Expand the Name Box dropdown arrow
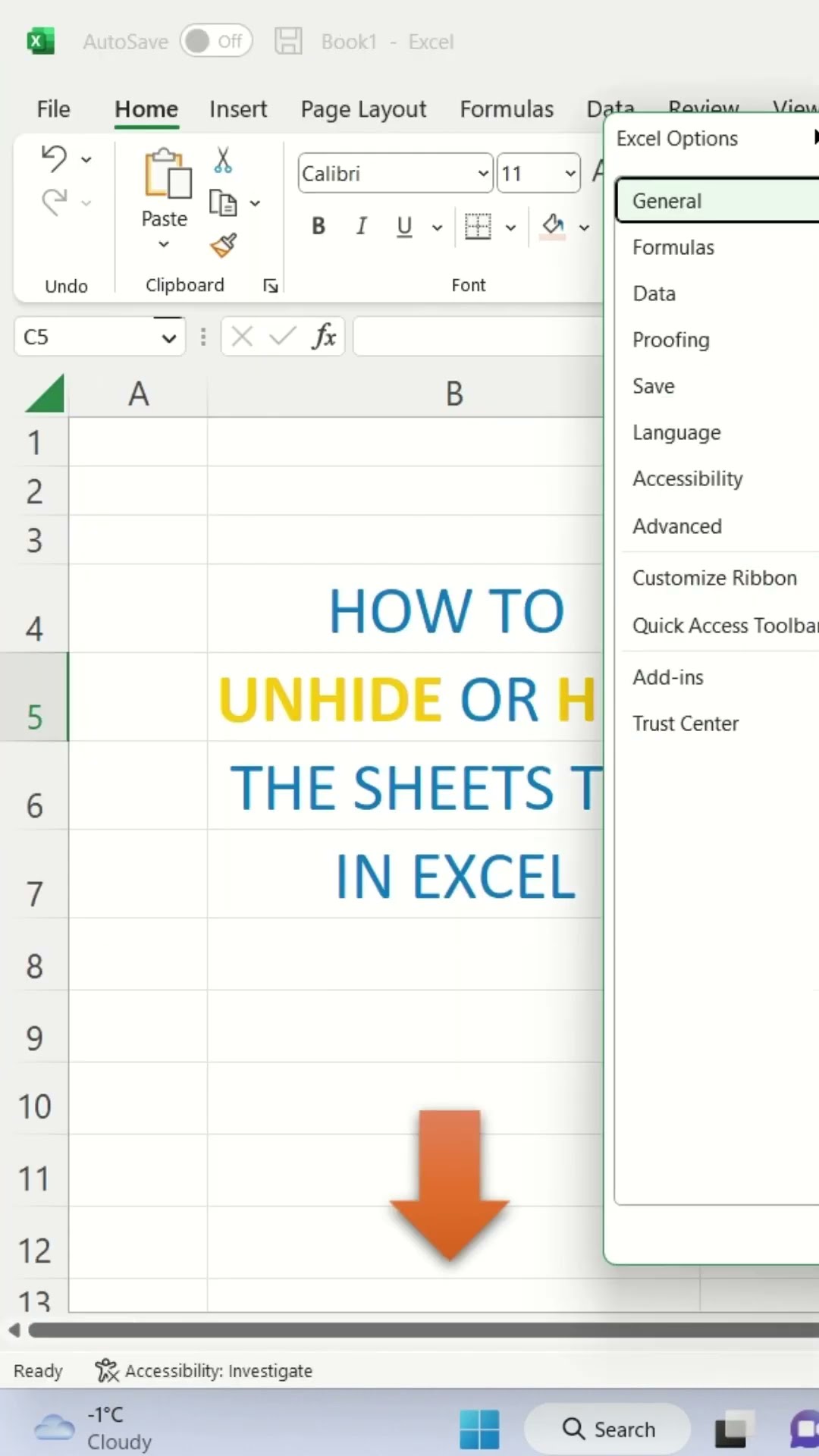The image size is (819, 1456). point(169,337)
